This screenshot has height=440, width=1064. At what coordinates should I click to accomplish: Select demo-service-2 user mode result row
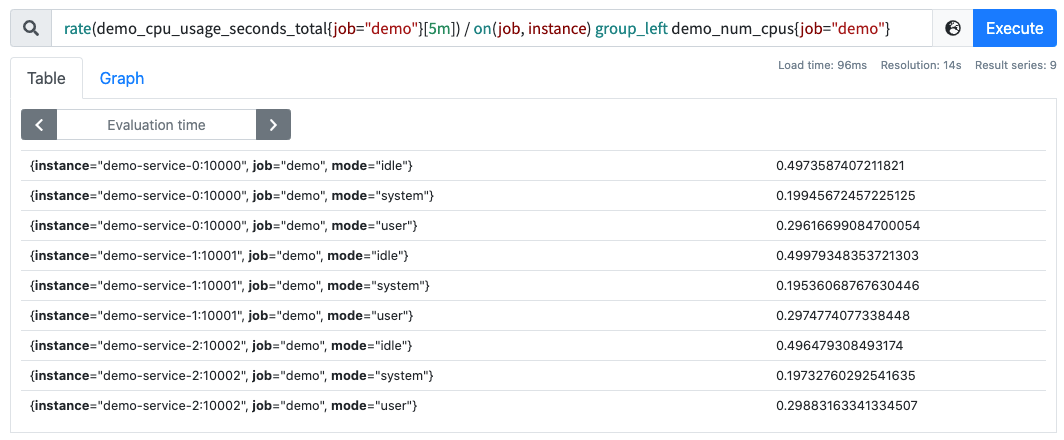point(533,406)
